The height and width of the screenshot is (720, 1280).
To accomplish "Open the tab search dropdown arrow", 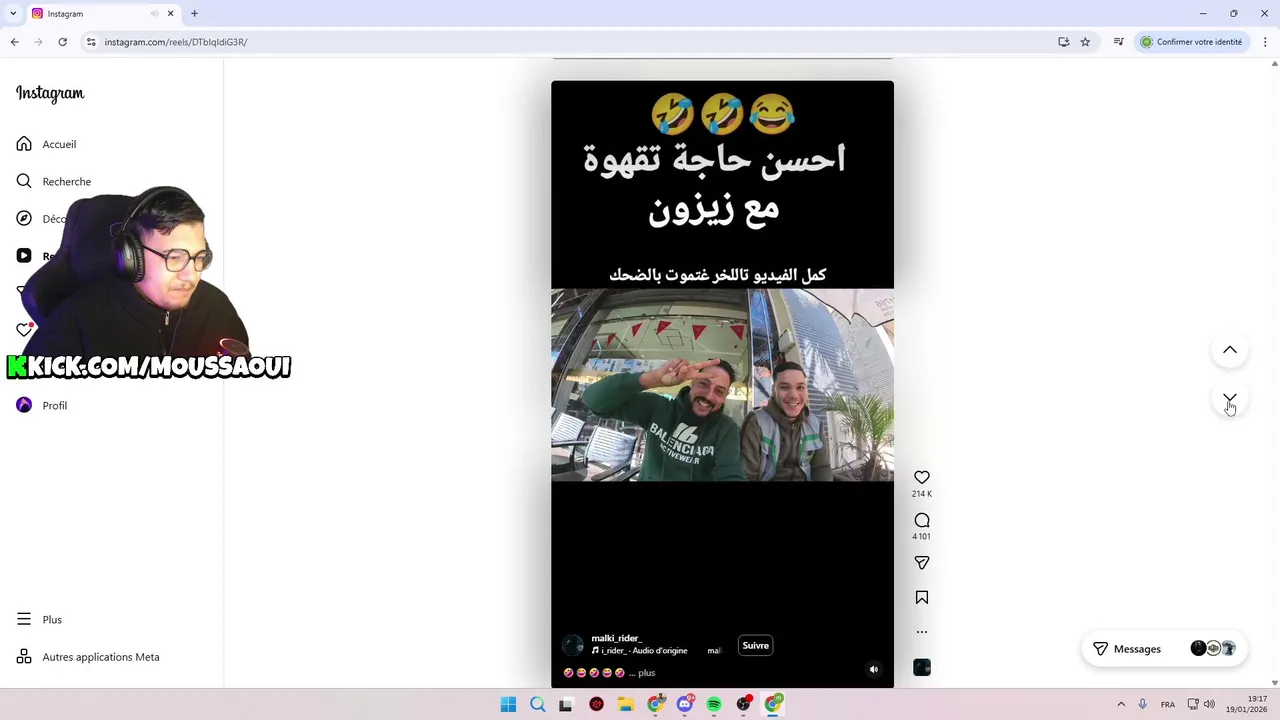I will coord(13,13).
